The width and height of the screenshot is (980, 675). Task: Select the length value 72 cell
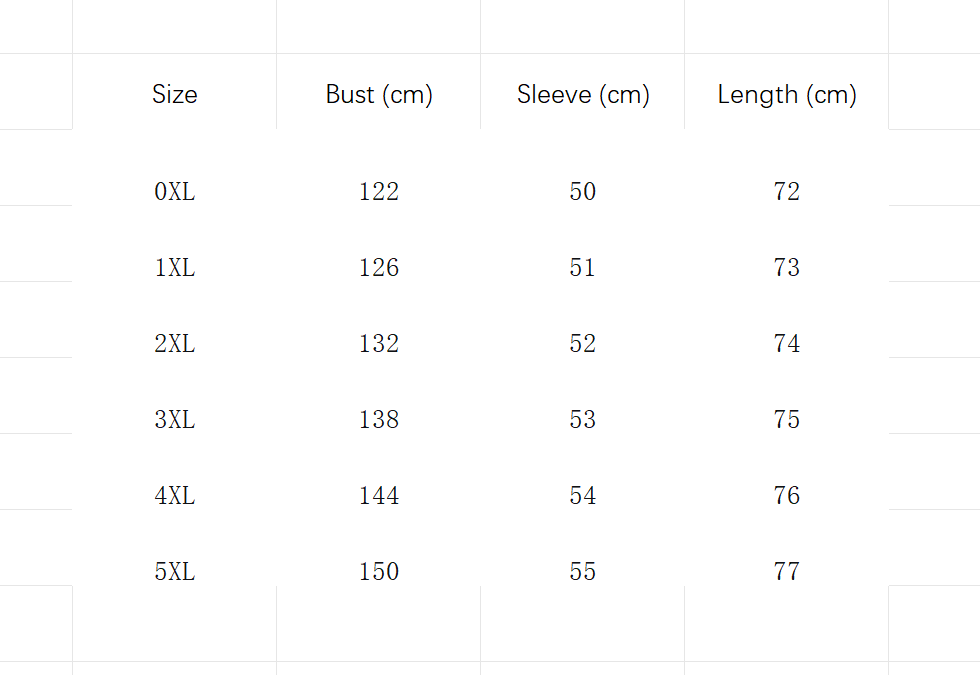click(x=787, y=191)
